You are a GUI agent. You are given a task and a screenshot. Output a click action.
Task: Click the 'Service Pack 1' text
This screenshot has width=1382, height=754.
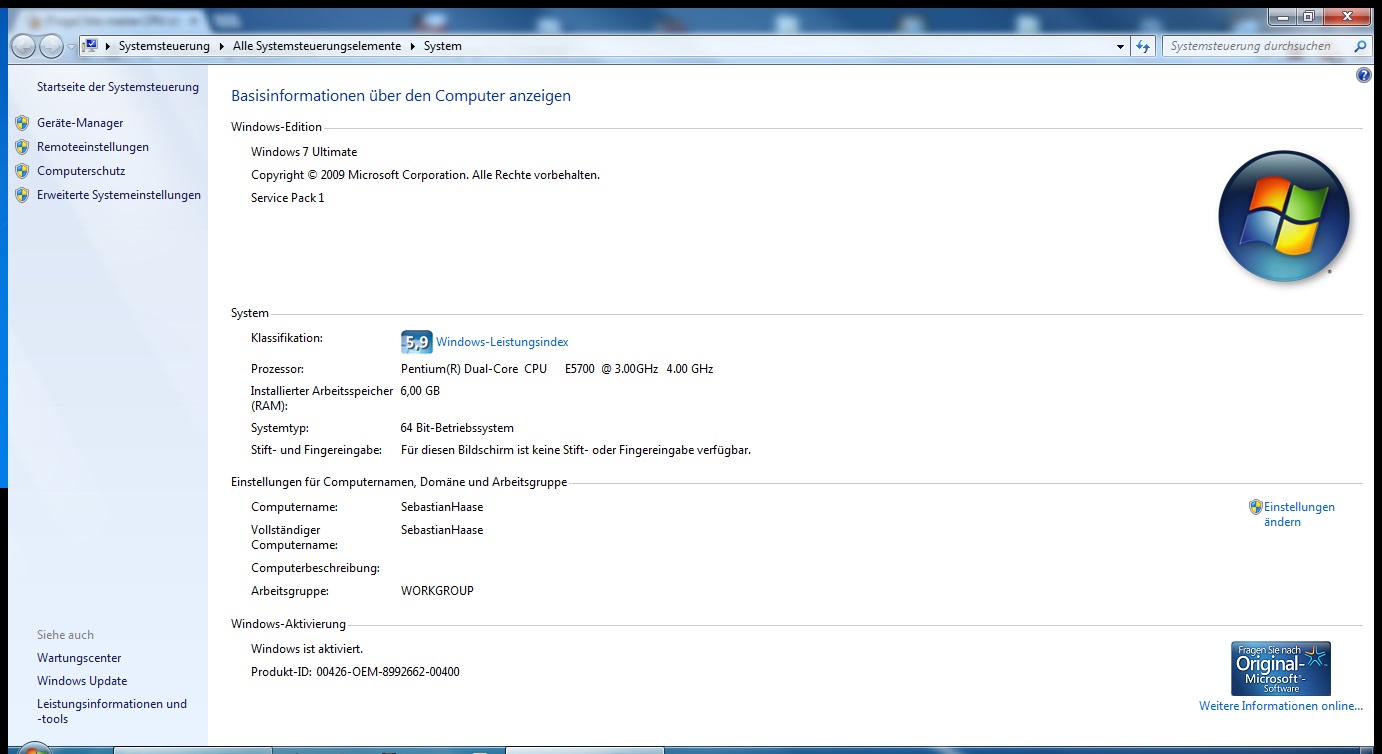(288, 198)
